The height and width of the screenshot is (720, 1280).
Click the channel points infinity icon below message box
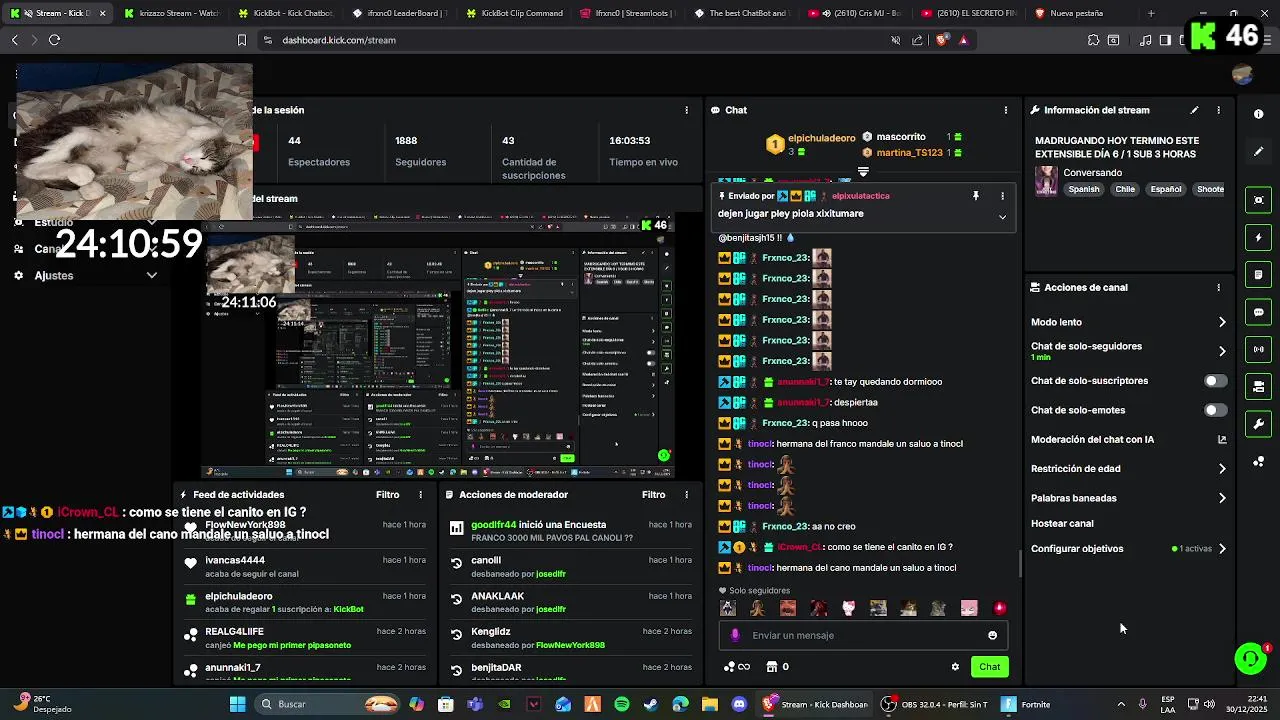click(737, 667)
